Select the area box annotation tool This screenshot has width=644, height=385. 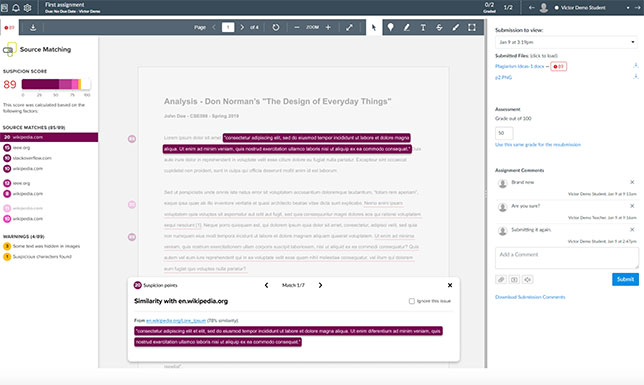472,28
